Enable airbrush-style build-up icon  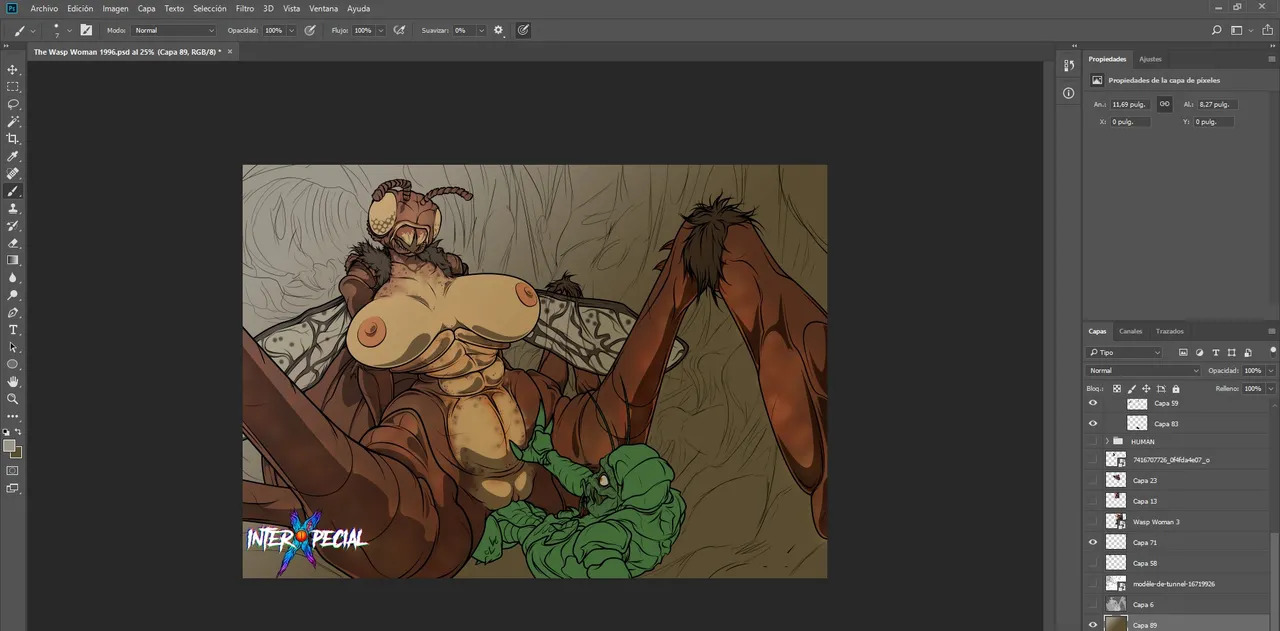(400, 31)
